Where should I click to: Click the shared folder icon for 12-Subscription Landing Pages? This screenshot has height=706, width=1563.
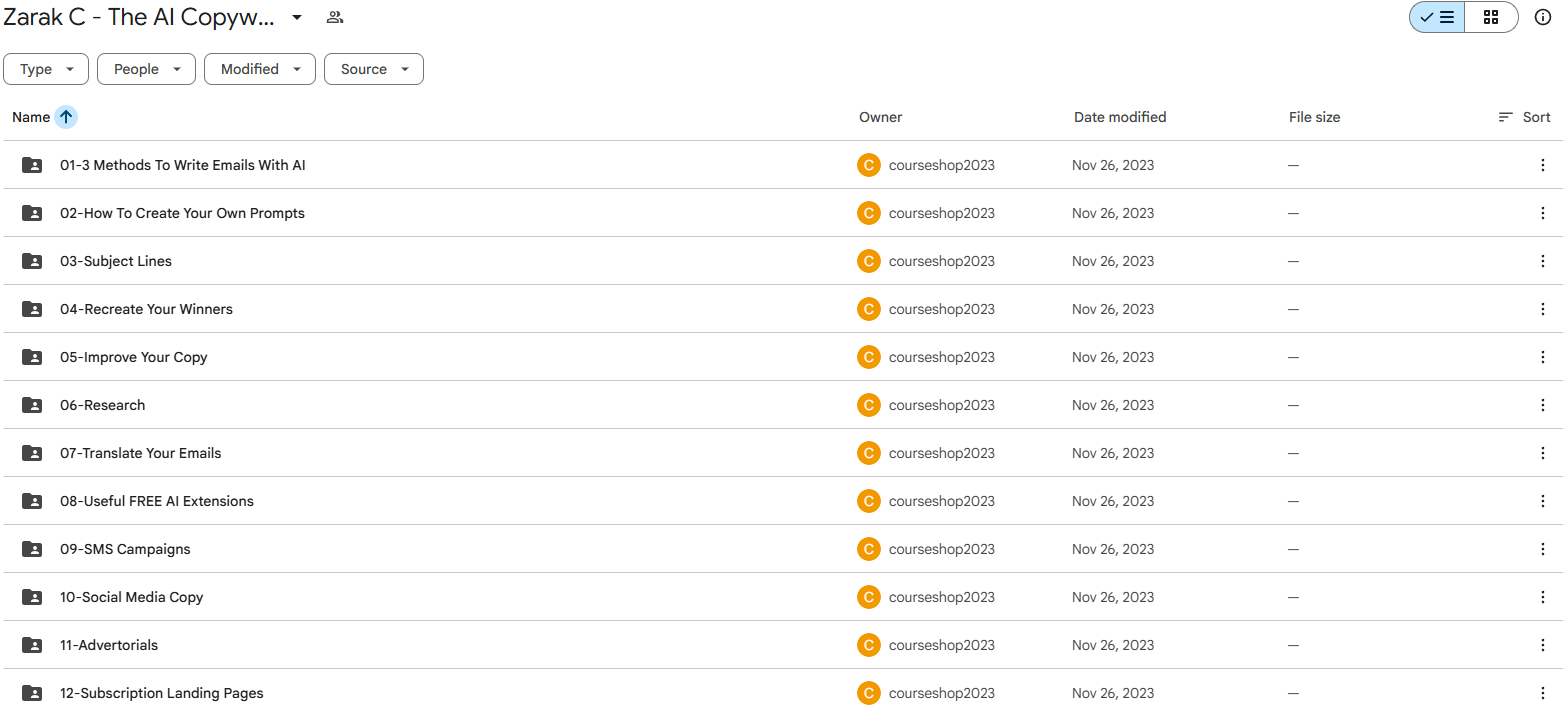(x=32, y=693)
